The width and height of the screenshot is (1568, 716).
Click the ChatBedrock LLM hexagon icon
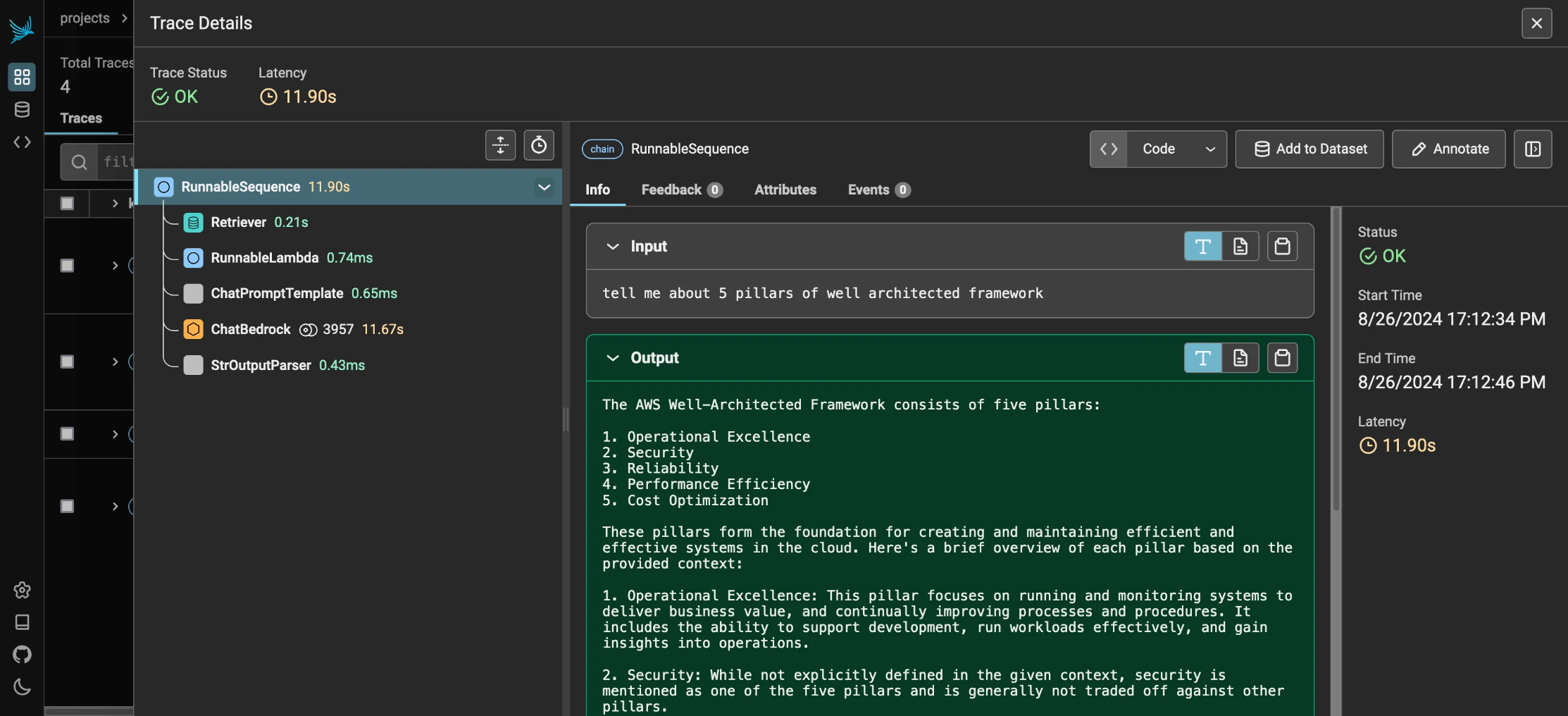193,329
